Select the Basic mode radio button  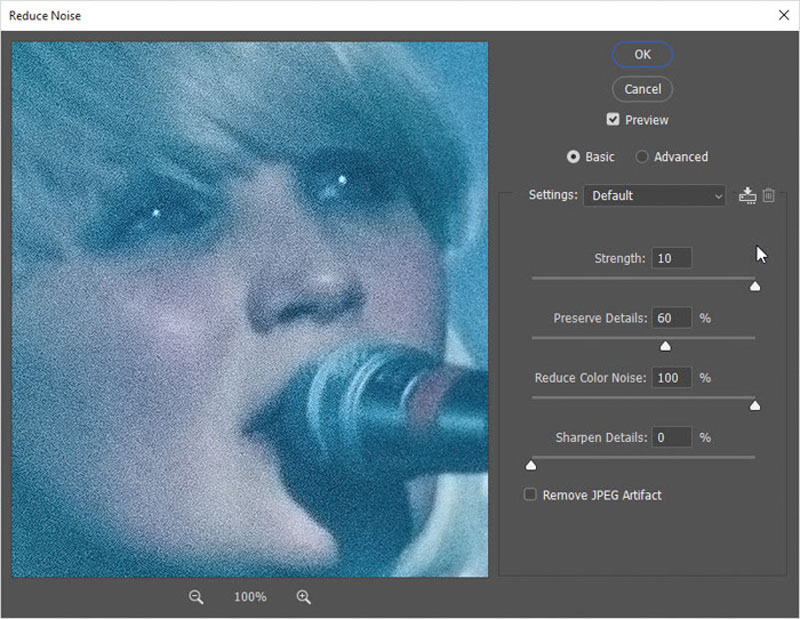pyautogui.click(x=573, y=157)
